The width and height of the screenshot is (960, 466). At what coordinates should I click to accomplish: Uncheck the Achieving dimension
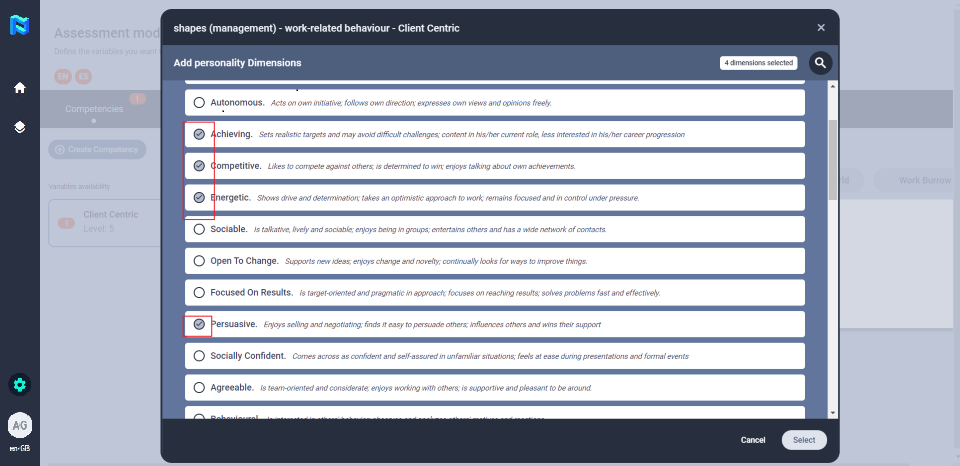(199, 134)
